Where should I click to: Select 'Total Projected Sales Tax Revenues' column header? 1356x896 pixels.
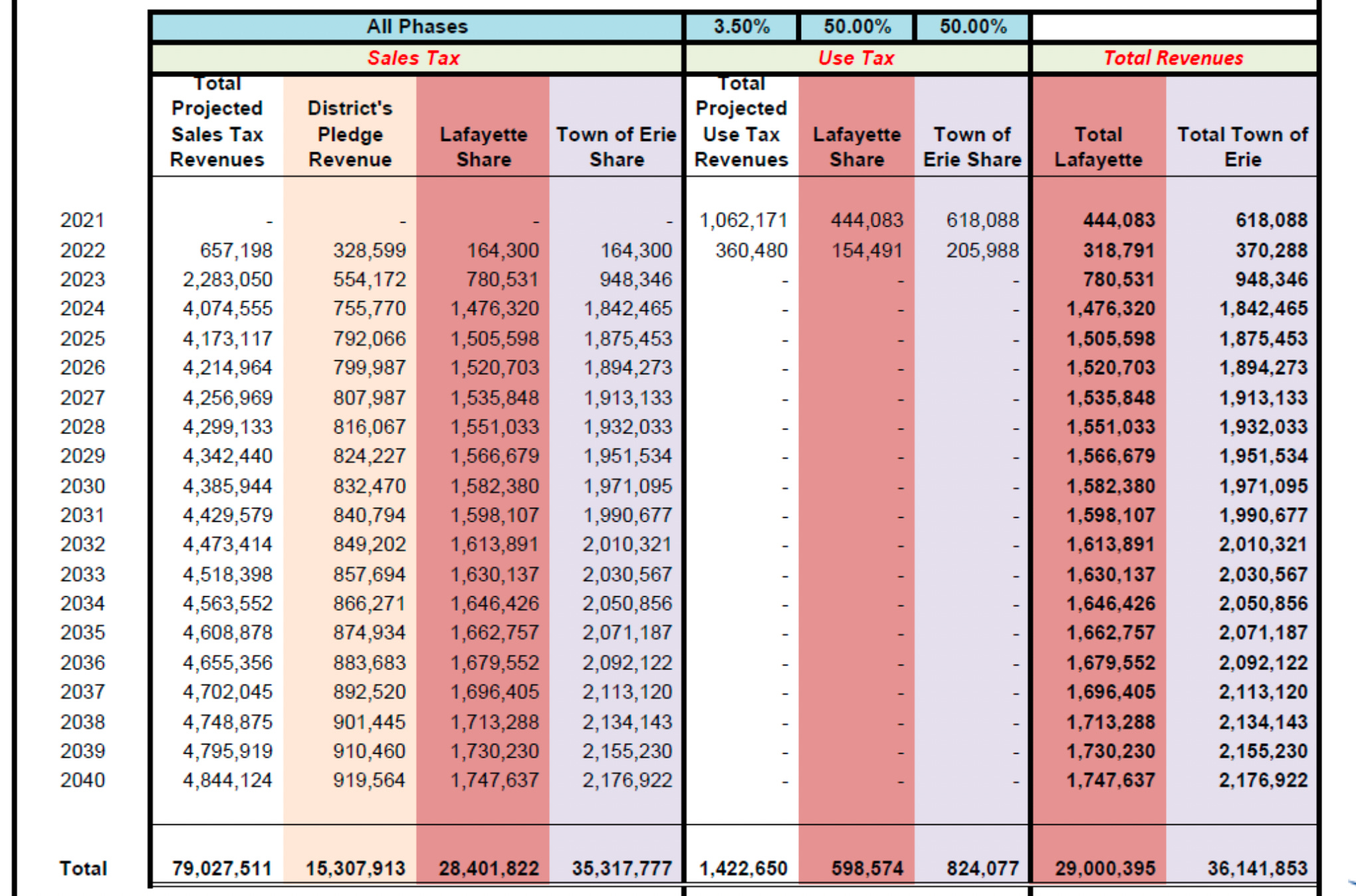click(217, 123)
